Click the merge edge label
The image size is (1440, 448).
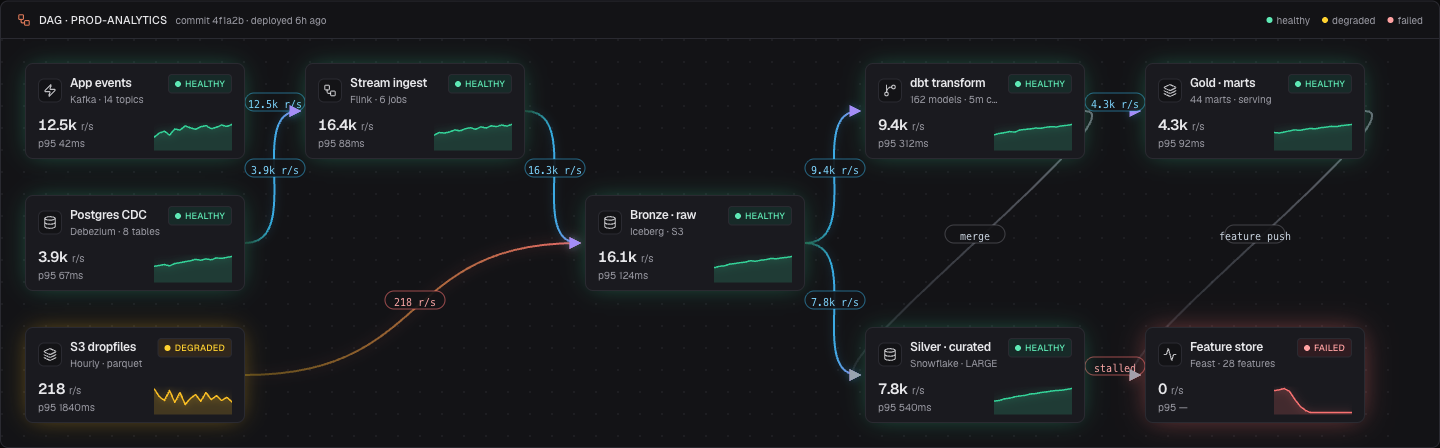(975, 235)
